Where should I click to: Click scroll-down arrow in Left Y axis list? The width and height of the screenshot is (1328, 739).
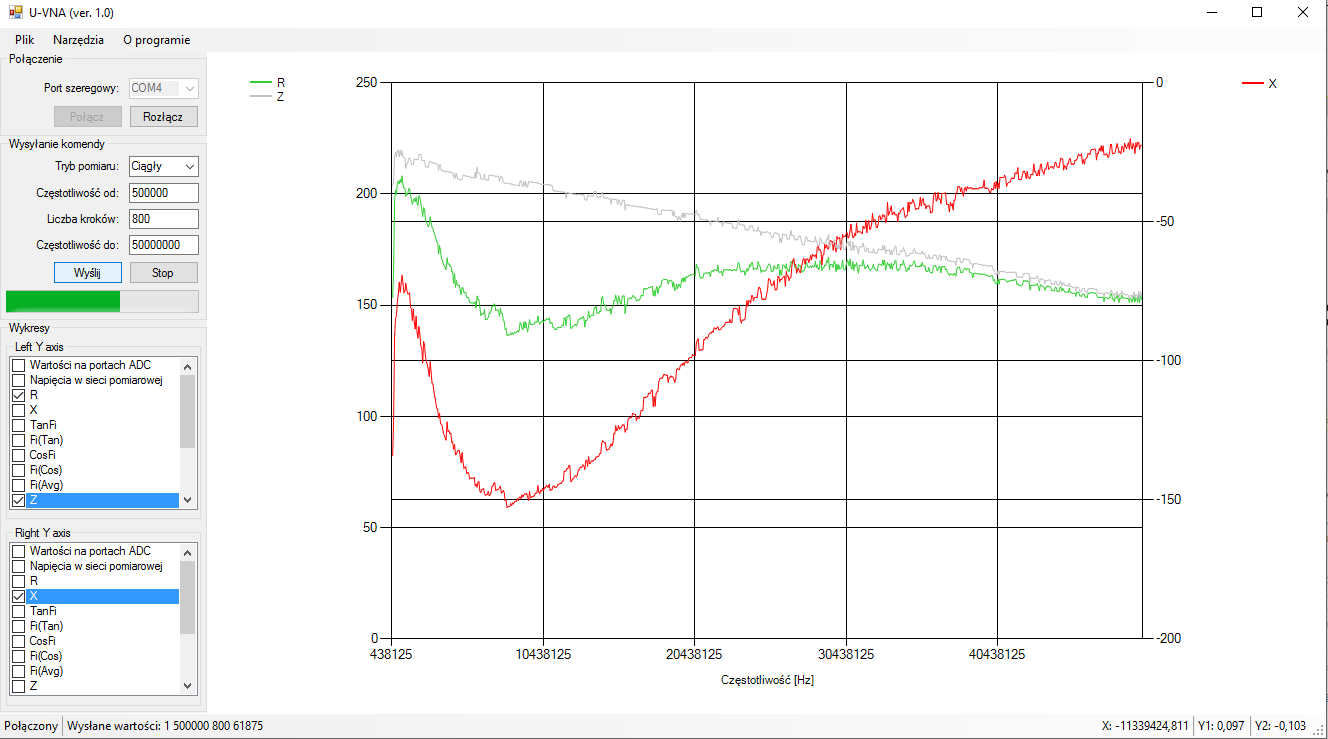[187, 500]
